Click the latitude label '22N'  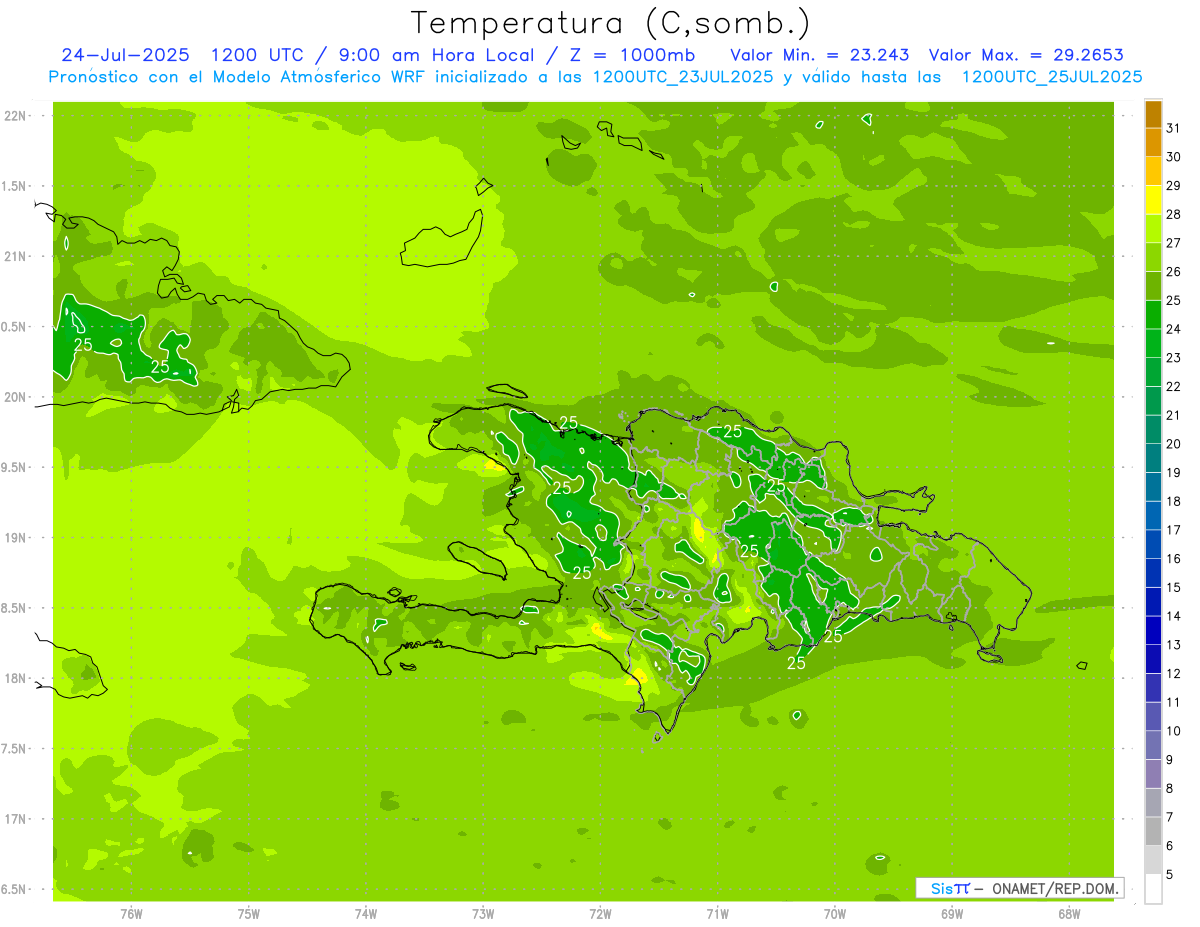[15, 116]
